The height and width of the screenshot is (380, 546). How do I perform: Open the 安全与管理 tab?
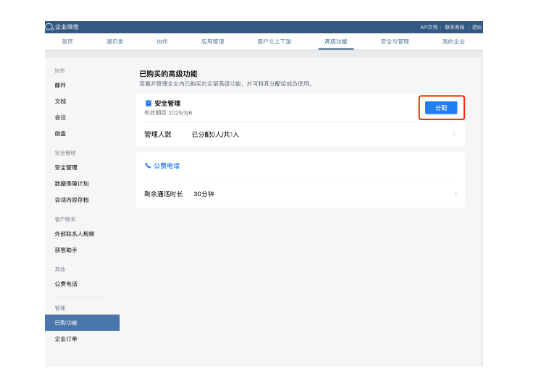(x=395, y=41)
